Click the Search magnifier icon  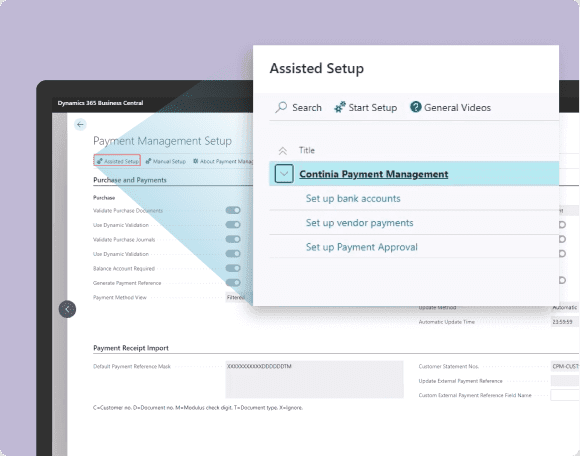[x=281, y=107]
